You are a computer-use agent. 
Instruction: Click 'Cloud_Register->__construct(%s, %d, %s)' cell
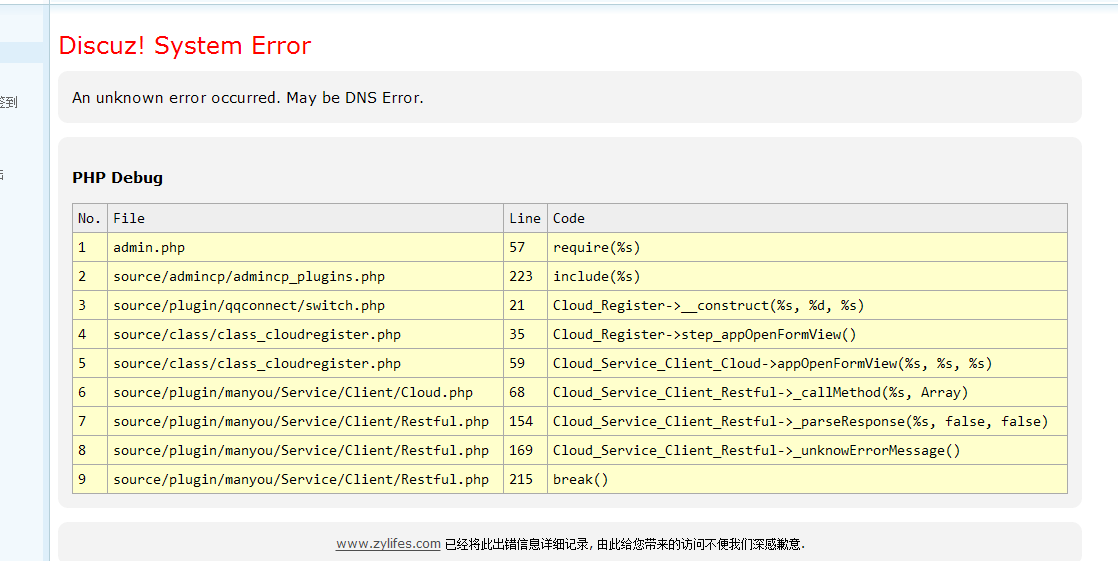pyautogui.click(x=807, y=305)
